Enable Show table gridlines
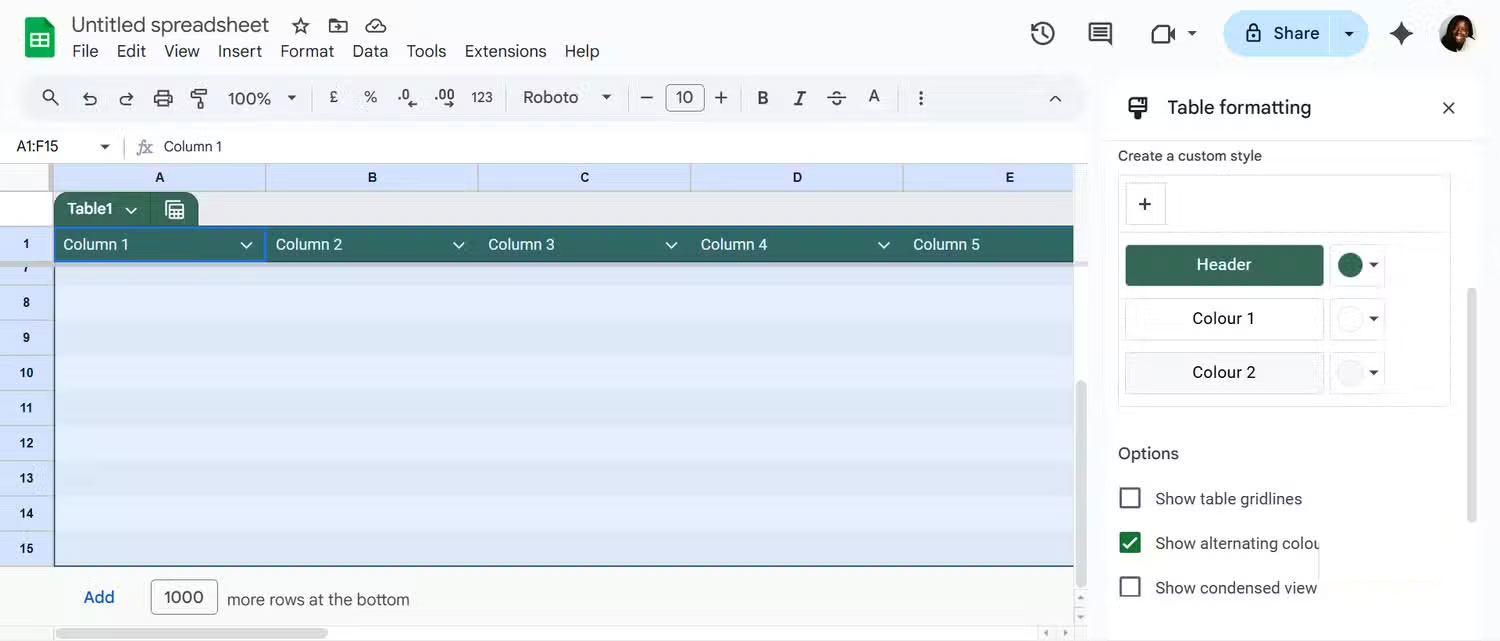The image size is (1500, 641). tap(1130, 497)
